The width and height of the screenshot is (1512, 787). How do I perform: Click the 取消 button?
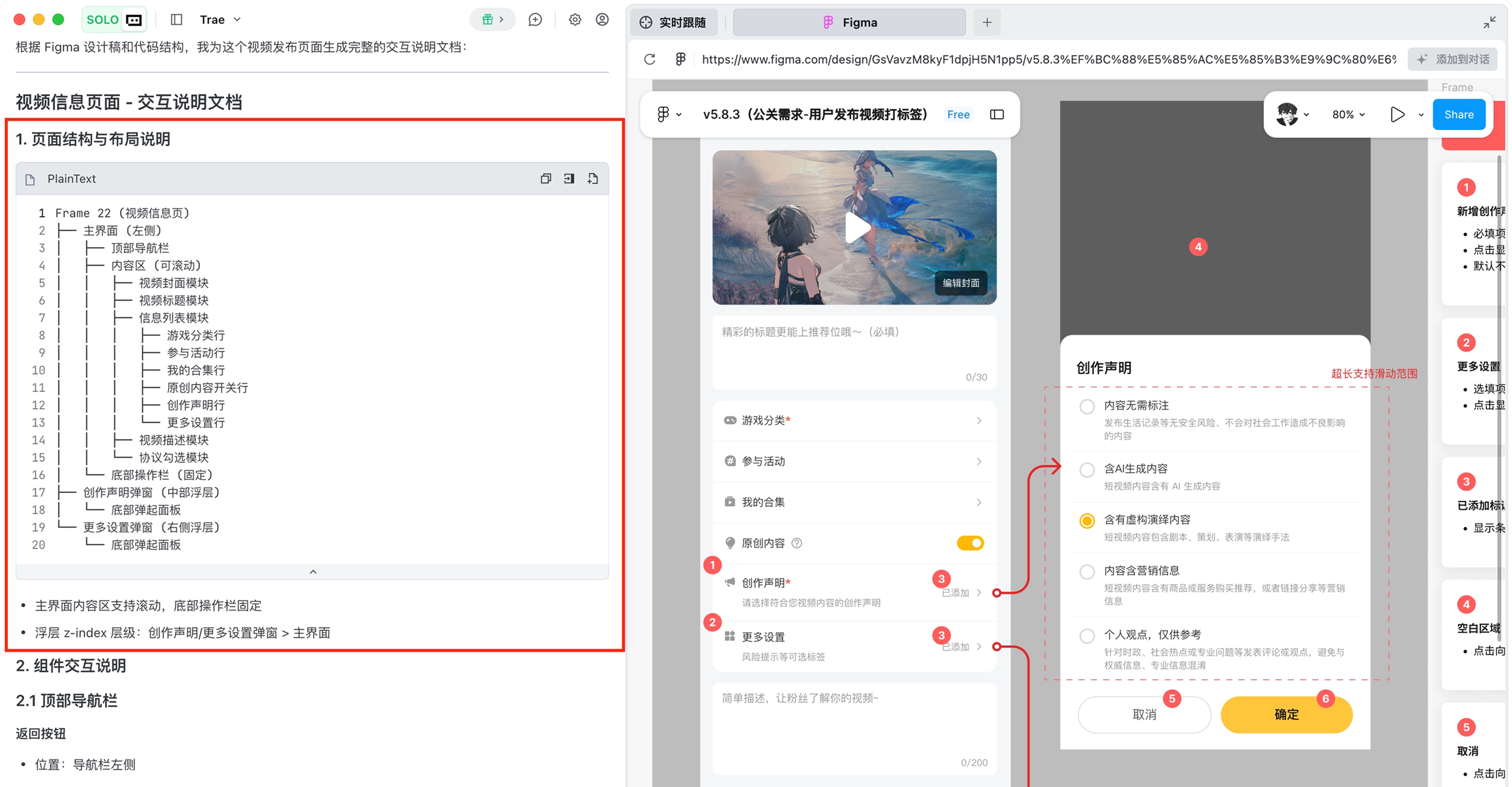click(1144, 715)
